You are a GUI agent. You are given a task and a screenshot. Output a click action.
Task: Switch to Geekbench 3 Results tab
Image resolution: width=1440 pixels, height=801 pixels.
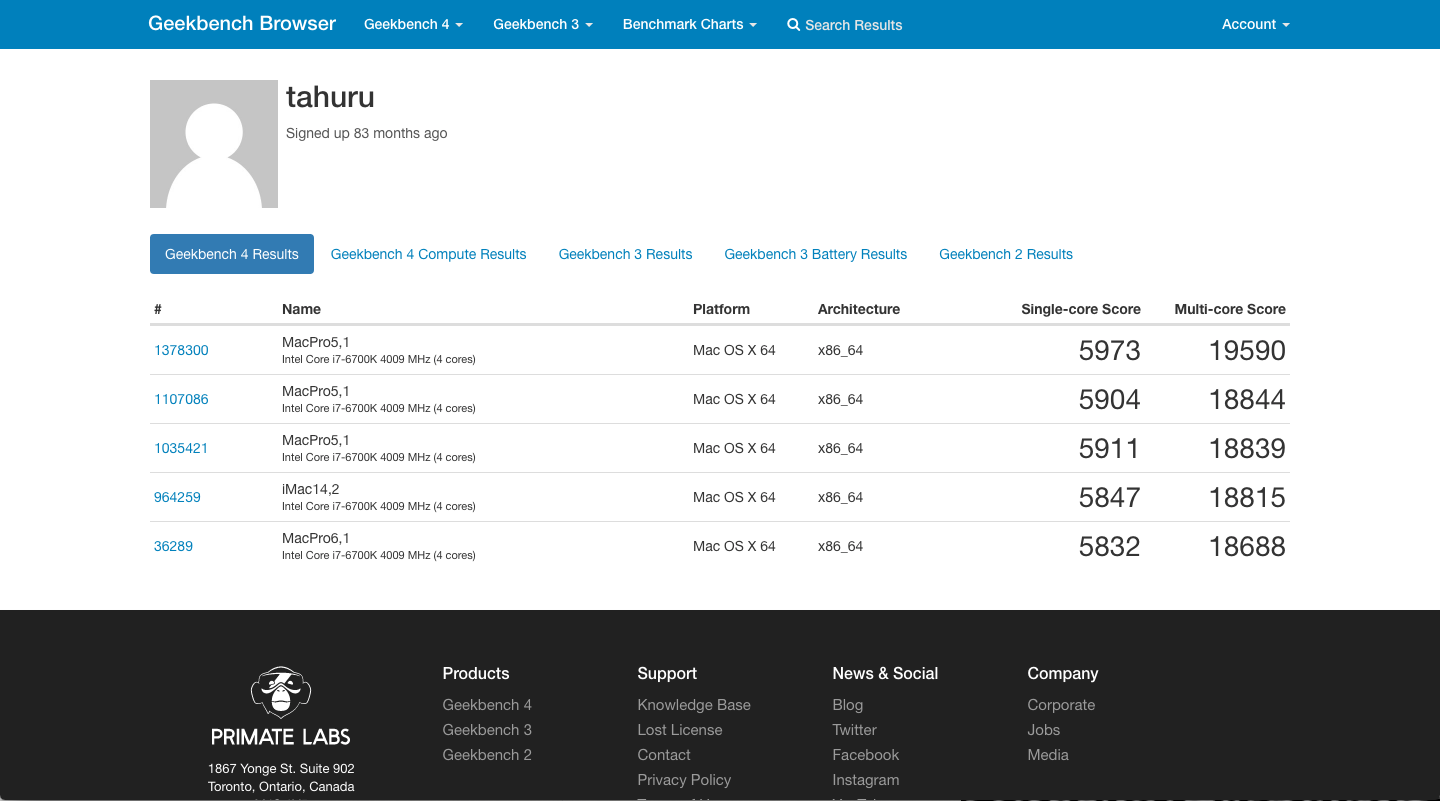tap(625, 254)
